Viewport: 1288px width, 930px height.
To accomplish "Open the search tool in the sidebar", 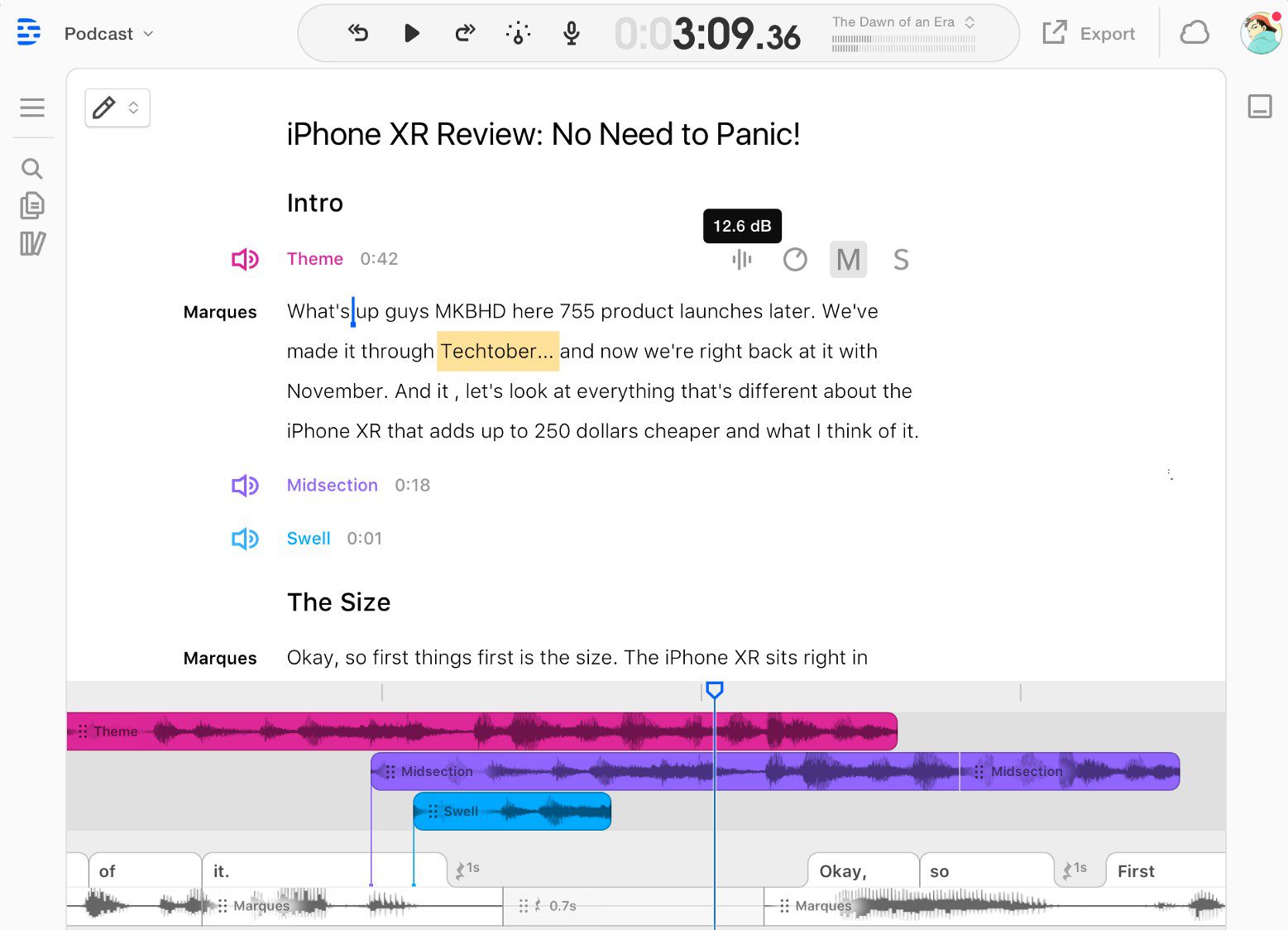I will 32,169.
